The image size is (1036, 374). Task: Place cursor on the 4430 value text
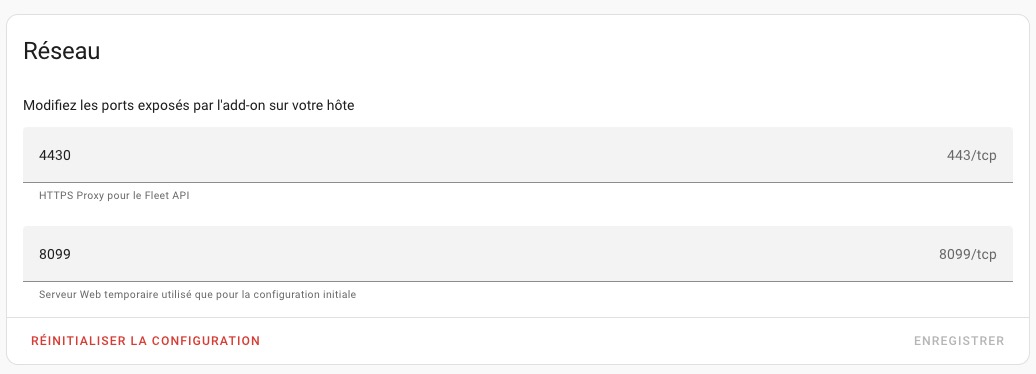click(55, 156)
